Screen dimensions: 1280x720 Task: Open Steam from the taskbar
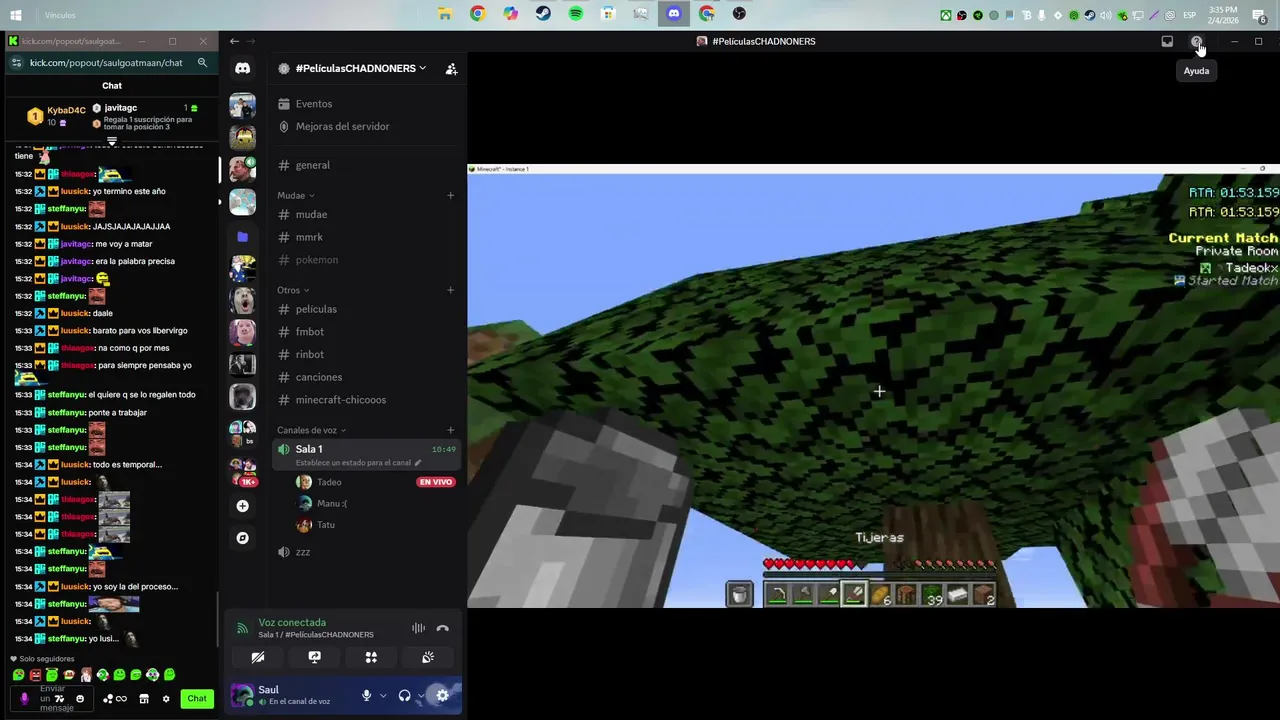pos(542,14)
